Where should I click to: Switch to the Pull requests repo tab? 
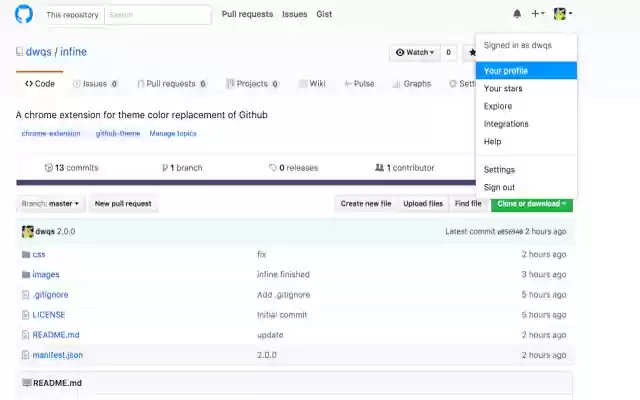click(x=171, y=84)
